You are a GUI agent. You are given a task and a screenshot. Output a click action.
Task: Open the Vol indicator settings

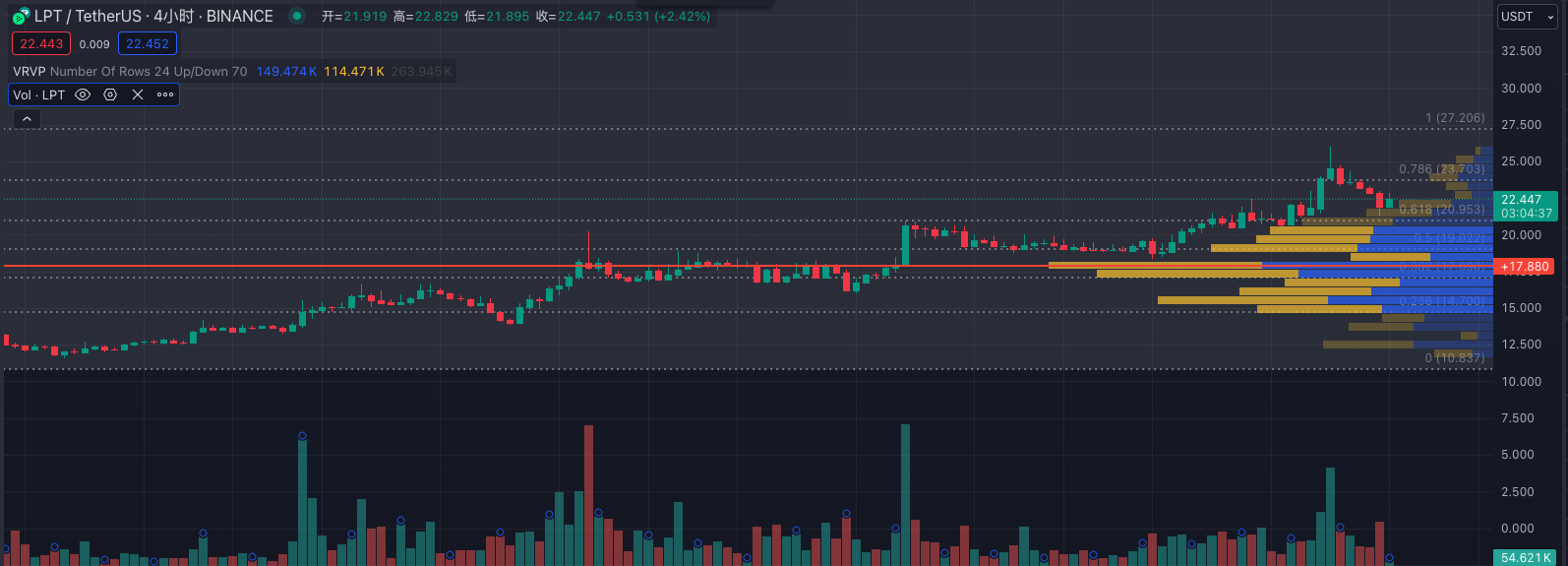point(110,95)
